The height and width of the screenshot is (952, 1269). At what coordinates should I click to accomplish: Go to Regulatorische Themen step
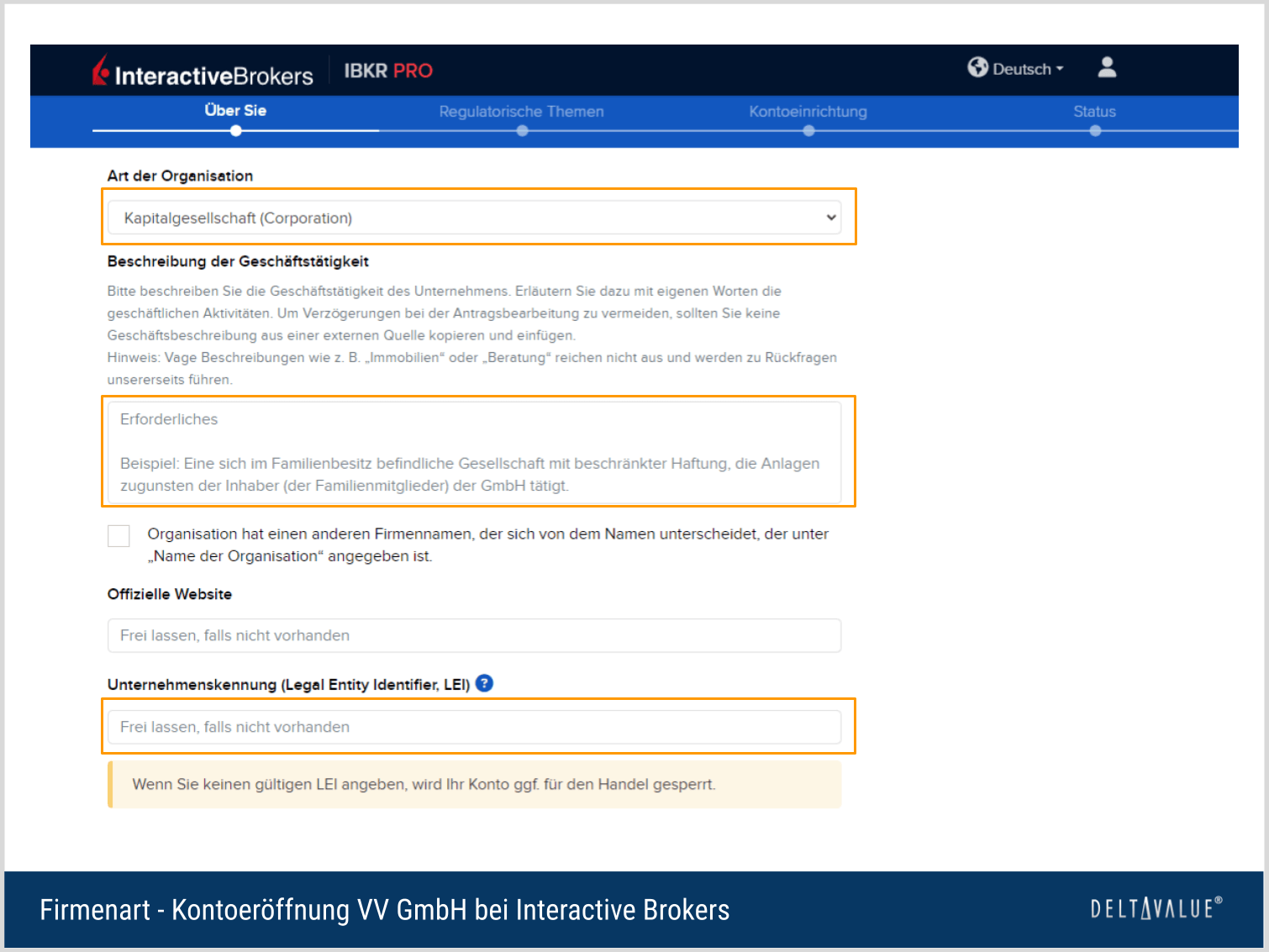521,112
